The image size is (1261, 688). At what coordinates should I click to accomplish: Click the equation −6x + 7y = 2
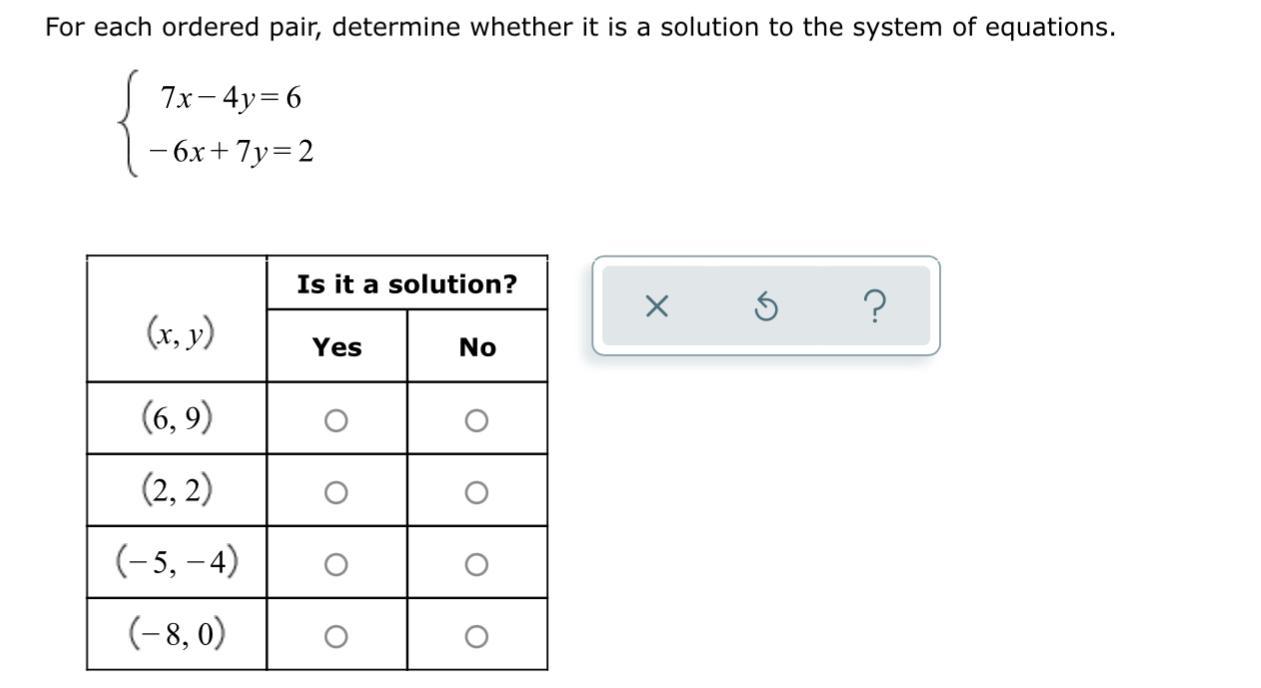pyautogui.click(x=231, y=152)
